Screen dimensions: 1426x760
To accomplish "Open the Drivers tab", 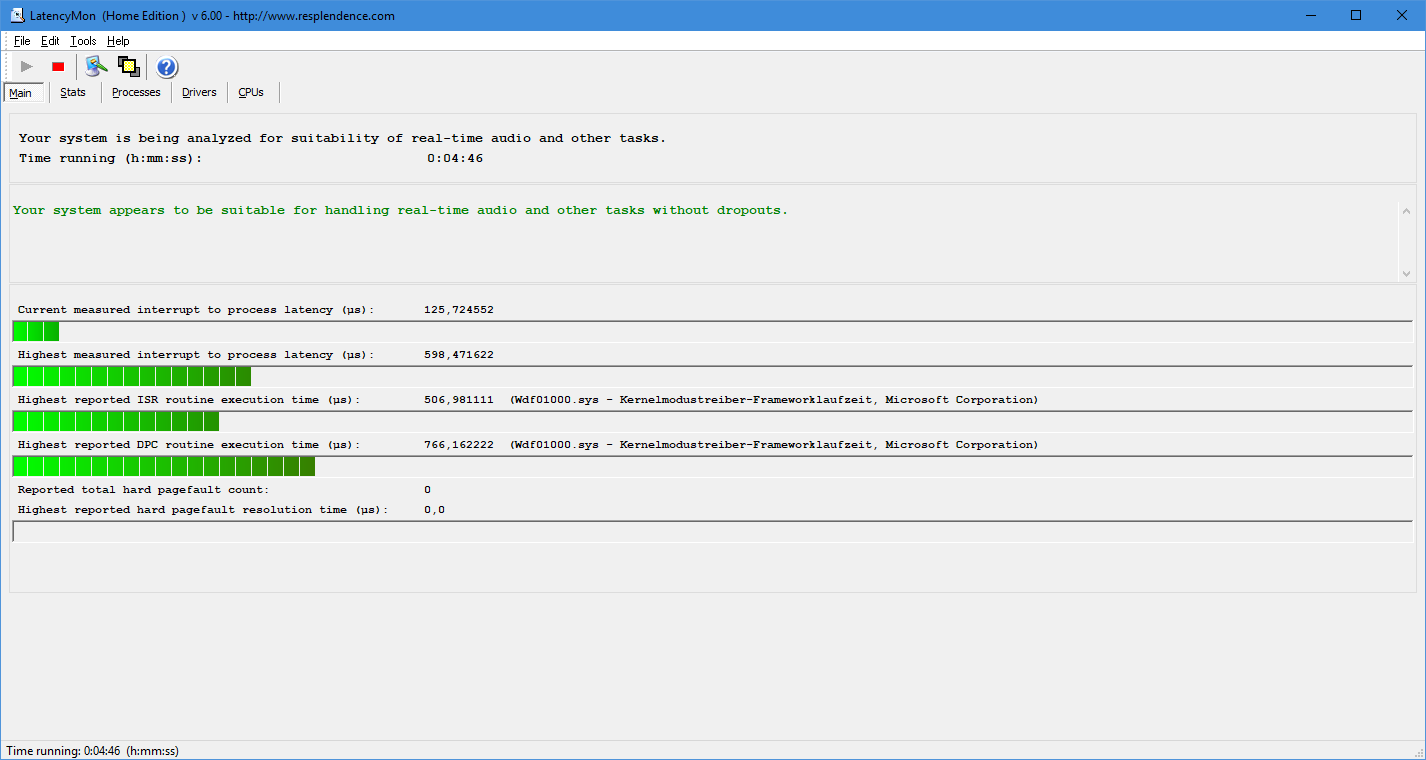I will point(199,92).
